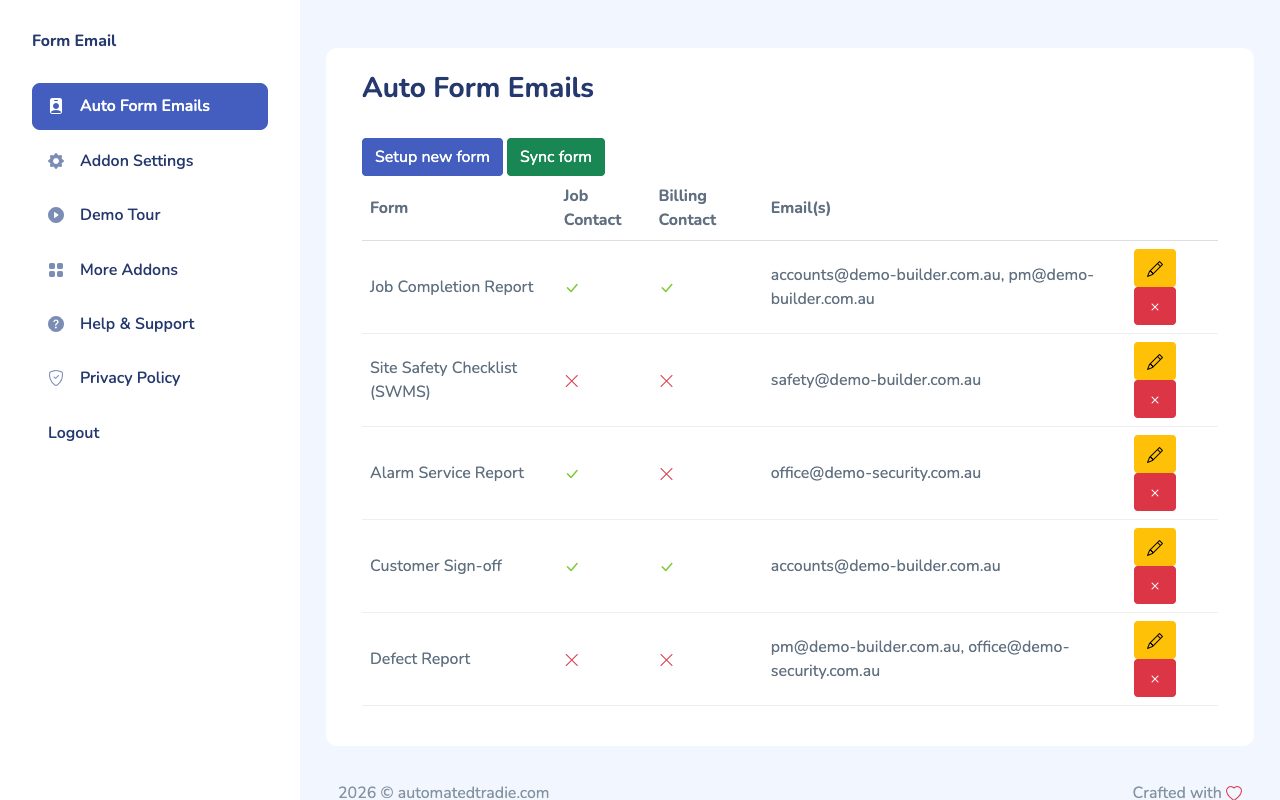Viewport: 1280px width, 800px height.
Task: Click the heart icon in footer
Action: coord(1234,793)
